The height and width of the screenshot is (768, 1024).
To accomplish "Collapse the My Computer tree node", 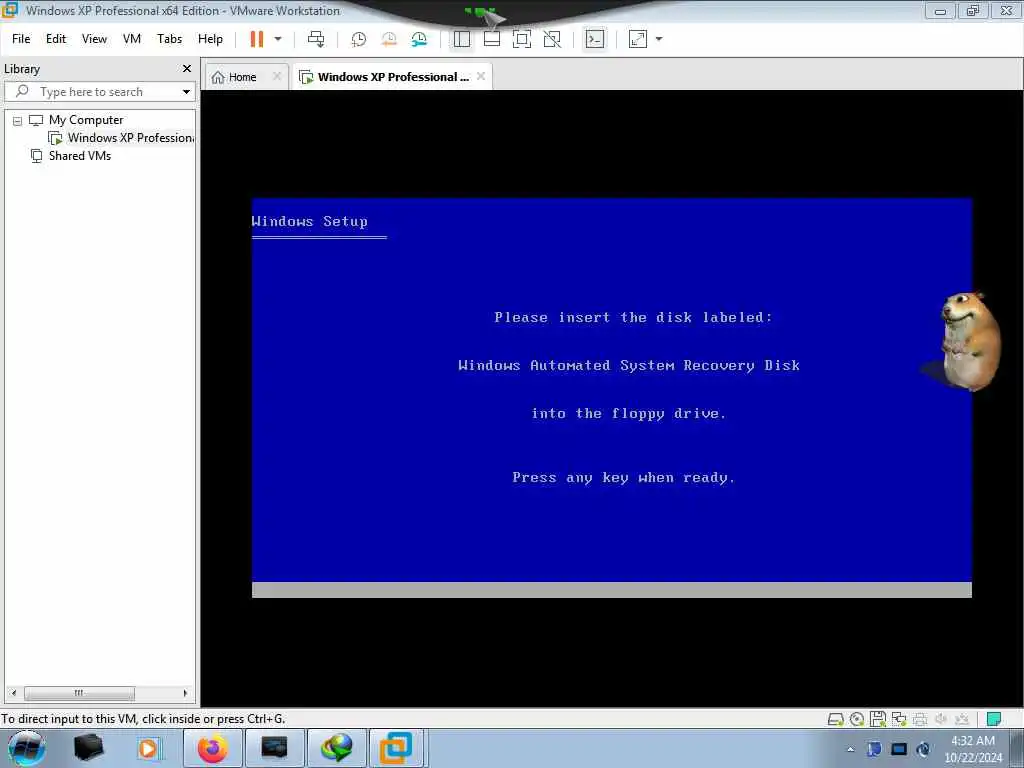I will pyautogui.click(x=18, y=121).
